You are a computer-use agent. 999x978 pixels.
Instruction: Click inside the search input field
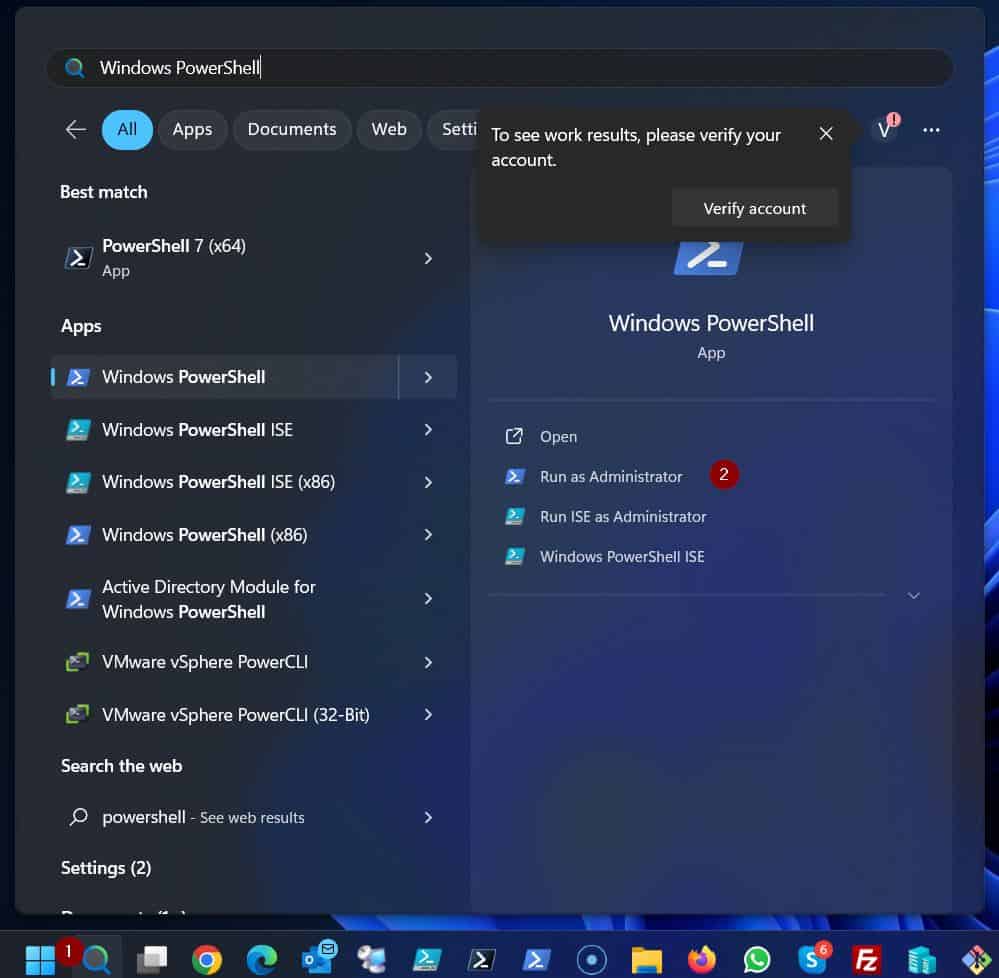pos(400,67)
